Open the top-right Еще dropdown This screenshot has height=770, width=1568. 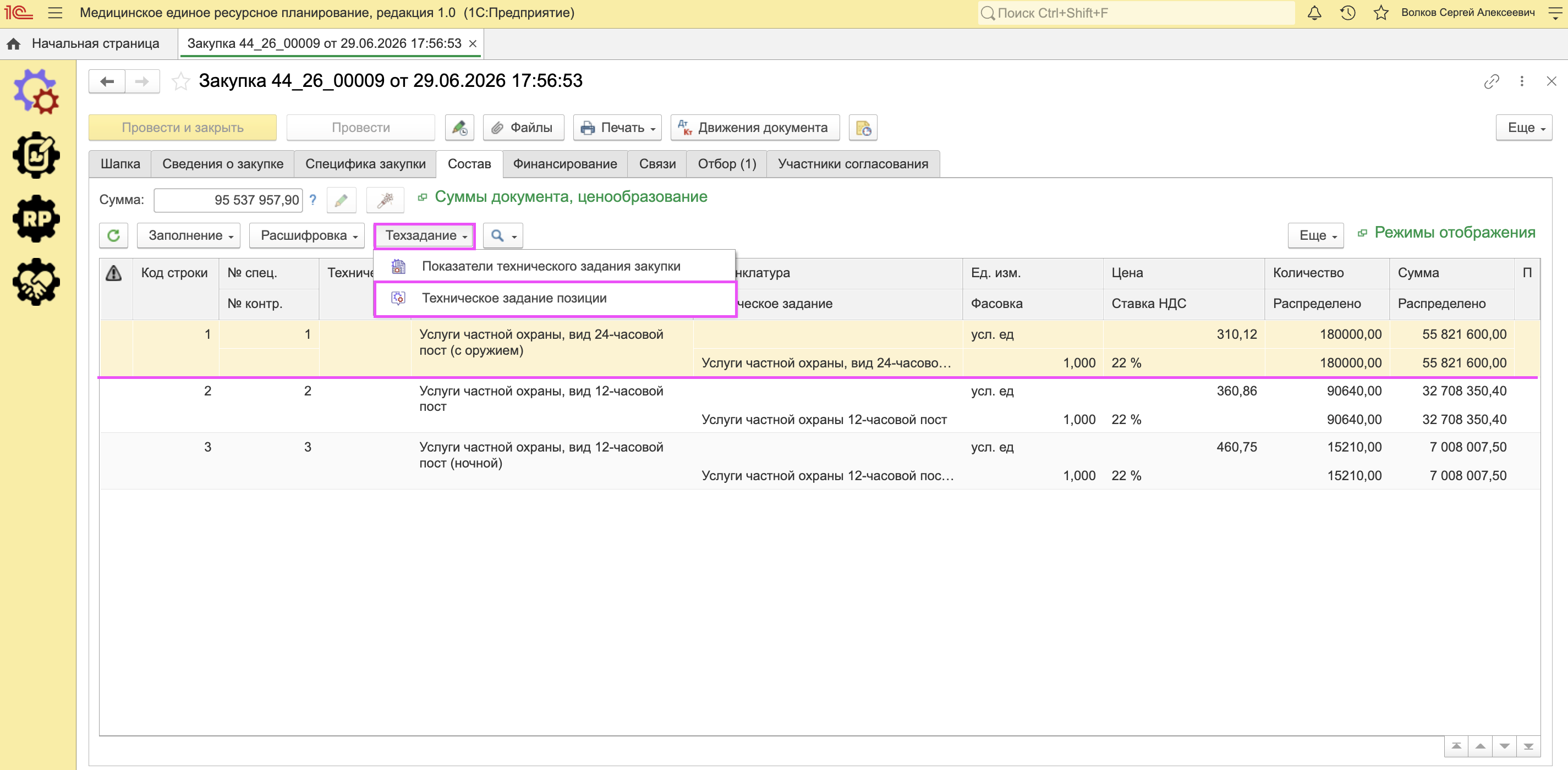click(x=1524, y=128)
